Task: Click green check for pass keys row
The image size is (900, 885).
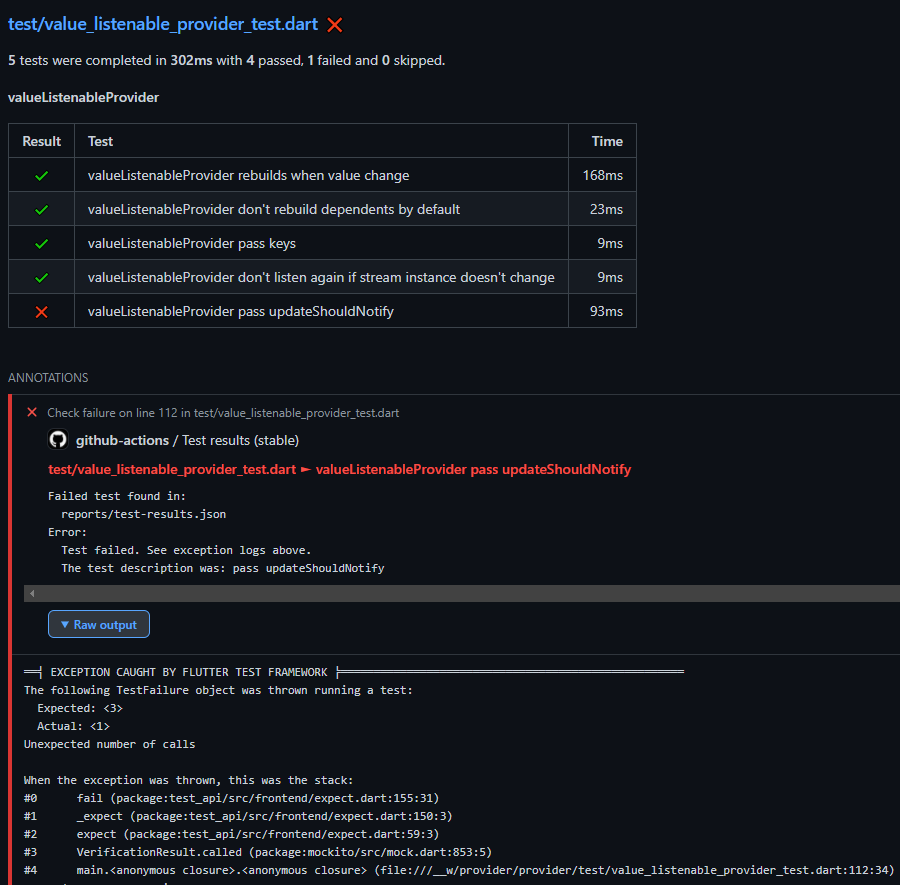Action: coord(41,244)
